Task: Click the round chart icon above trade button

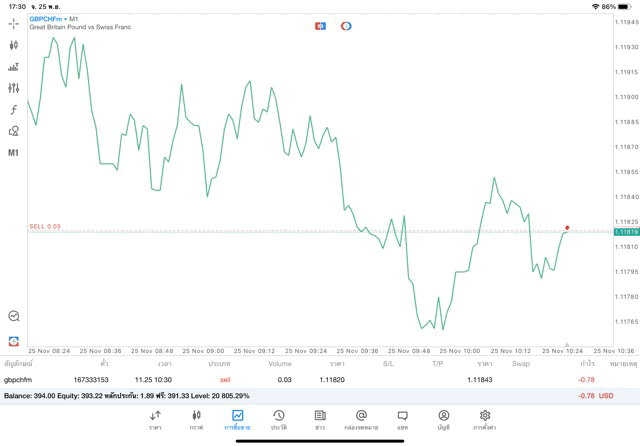Action: (14, 316)
